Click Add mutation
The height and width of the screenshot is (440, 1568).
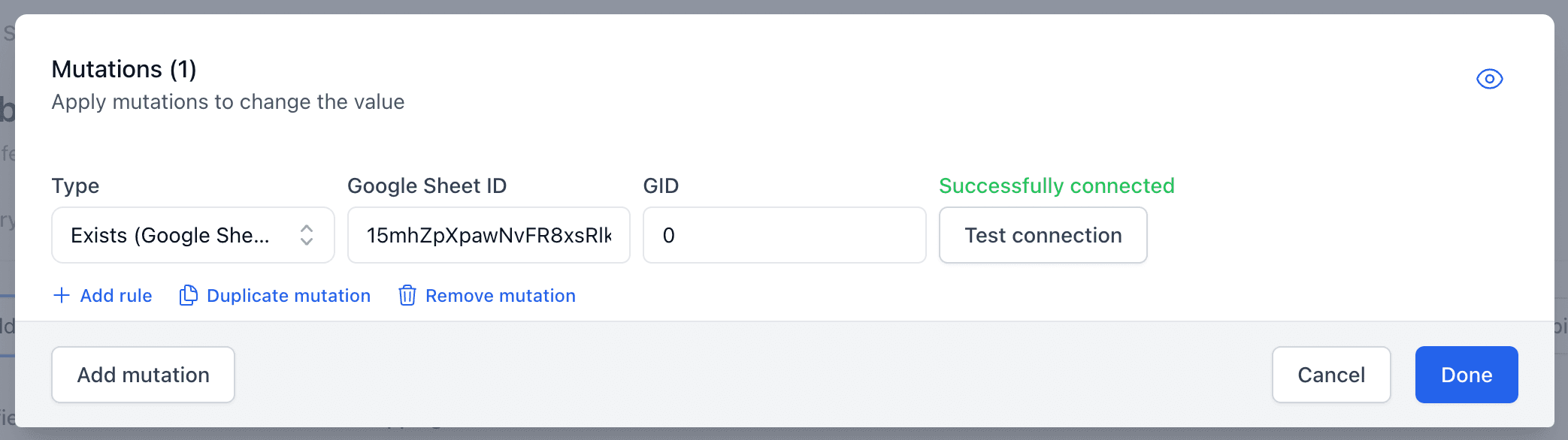coord(143,375)
